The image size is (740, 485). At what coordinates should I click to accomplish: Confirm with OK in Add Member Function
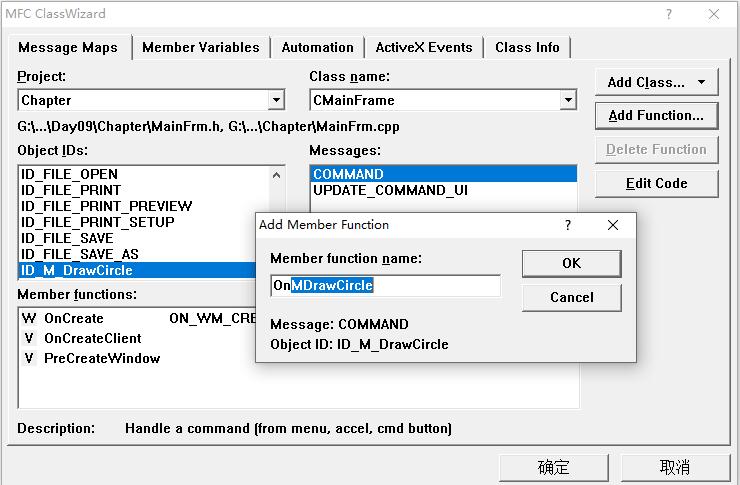click(x=572, y=263)
